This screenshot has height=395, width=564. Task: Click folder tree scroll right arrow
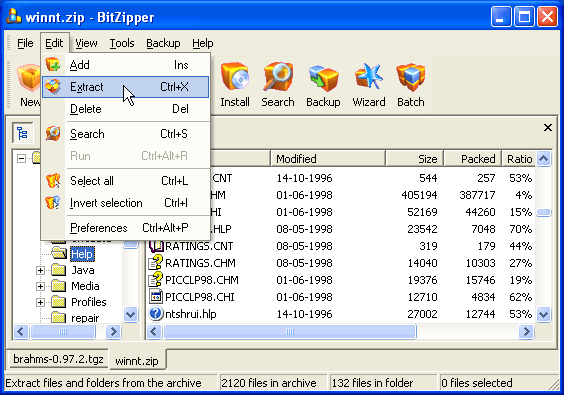click(114, 331)
